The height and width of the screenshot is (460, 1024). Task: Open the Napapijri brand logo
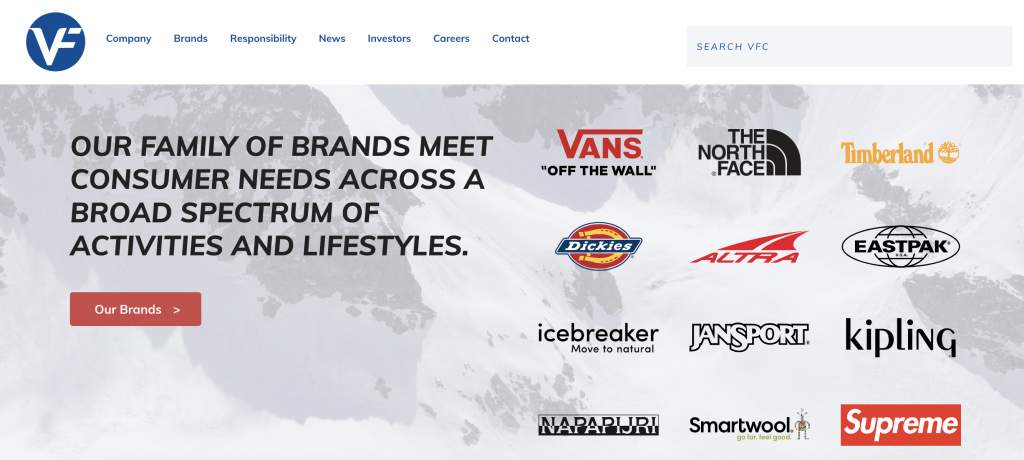[x=598, y=425]
